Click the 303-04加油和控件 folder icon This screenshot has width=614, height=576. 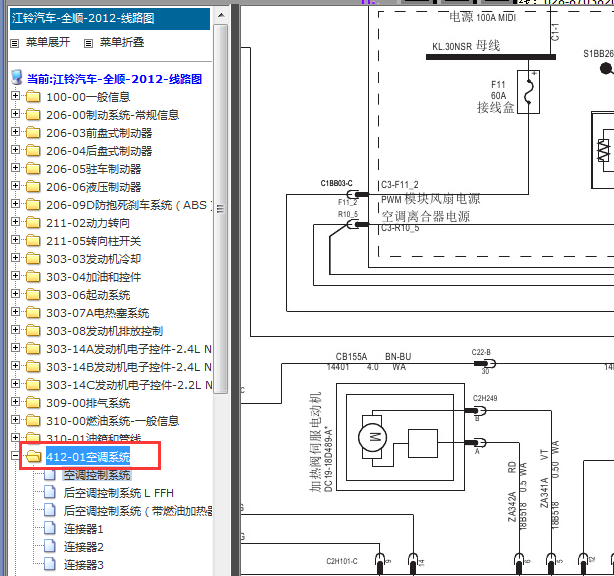point(33,277)
